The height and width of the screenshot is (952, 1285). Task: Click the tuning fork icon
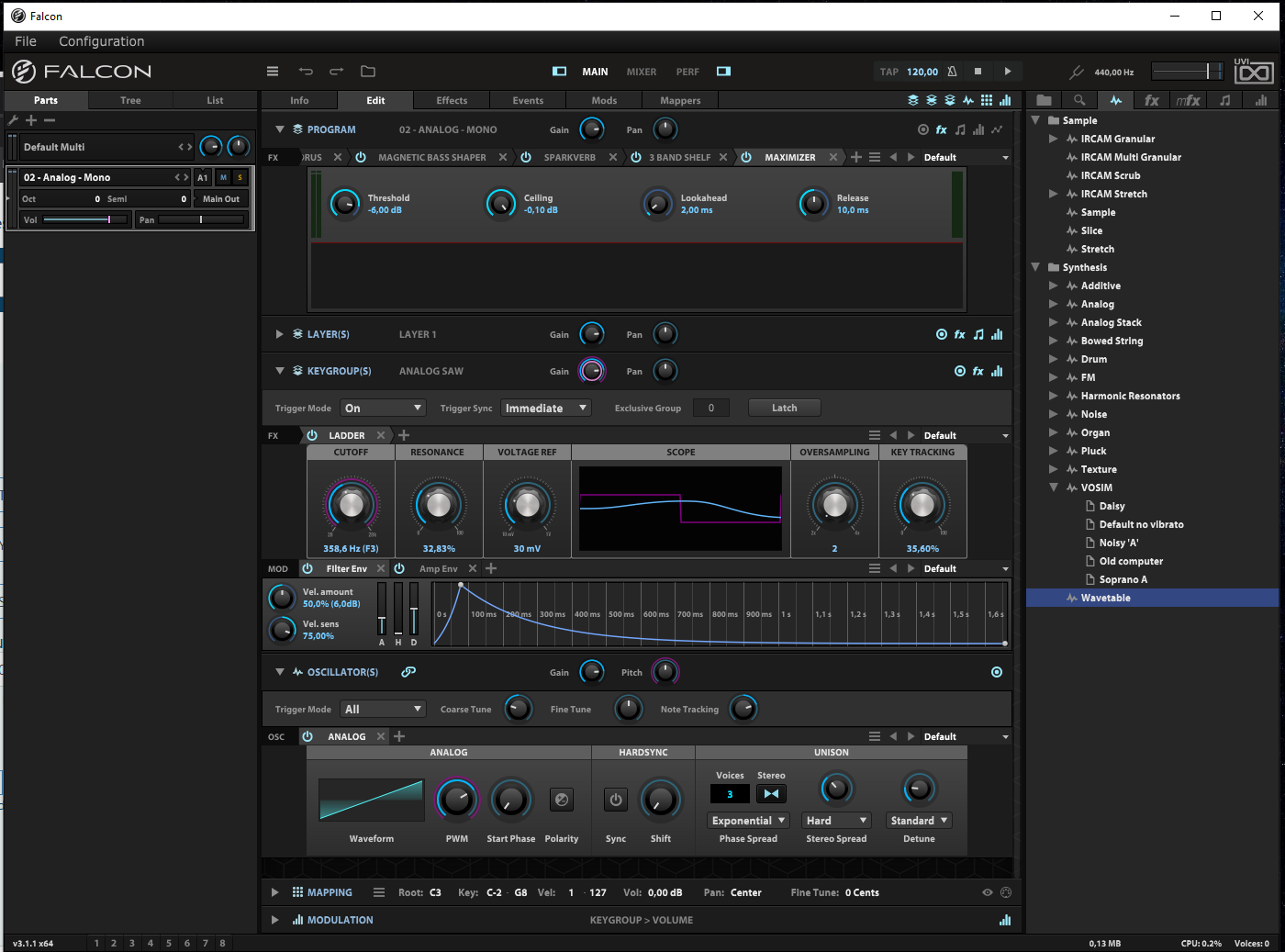tap(1077, 72)
